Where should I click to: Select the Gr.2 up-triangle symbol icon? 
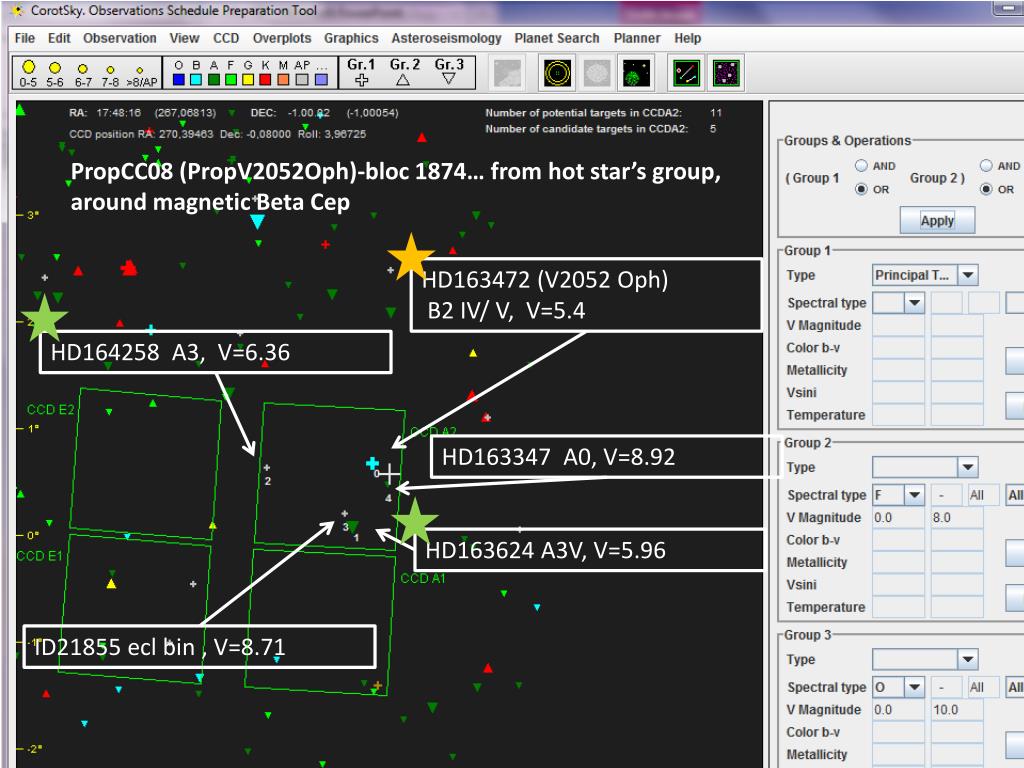403,80
